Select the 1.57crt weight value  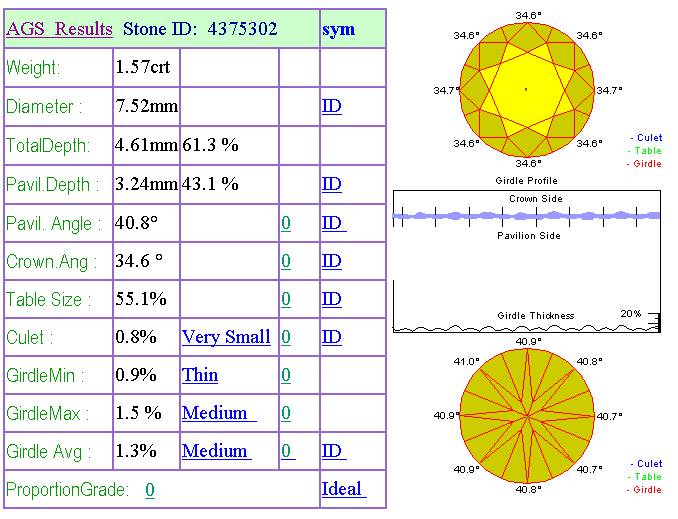click(143, 67)
